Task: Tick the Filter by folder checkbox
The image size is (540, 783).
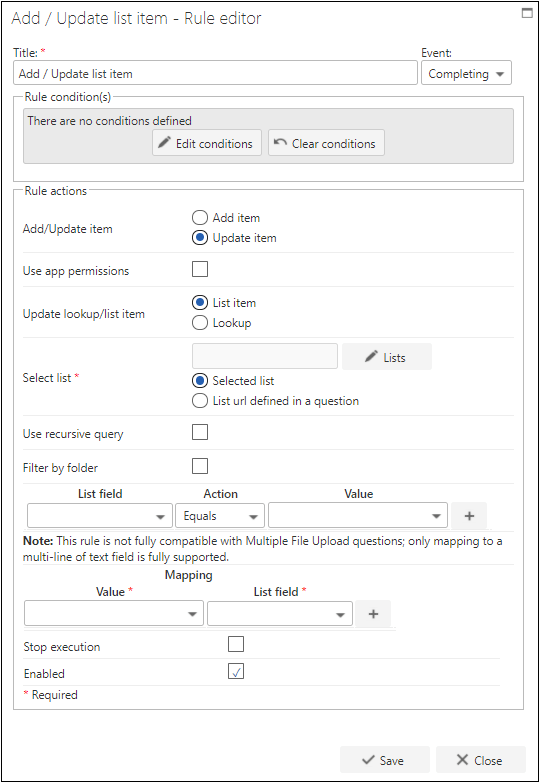Action: click(200, 466)
